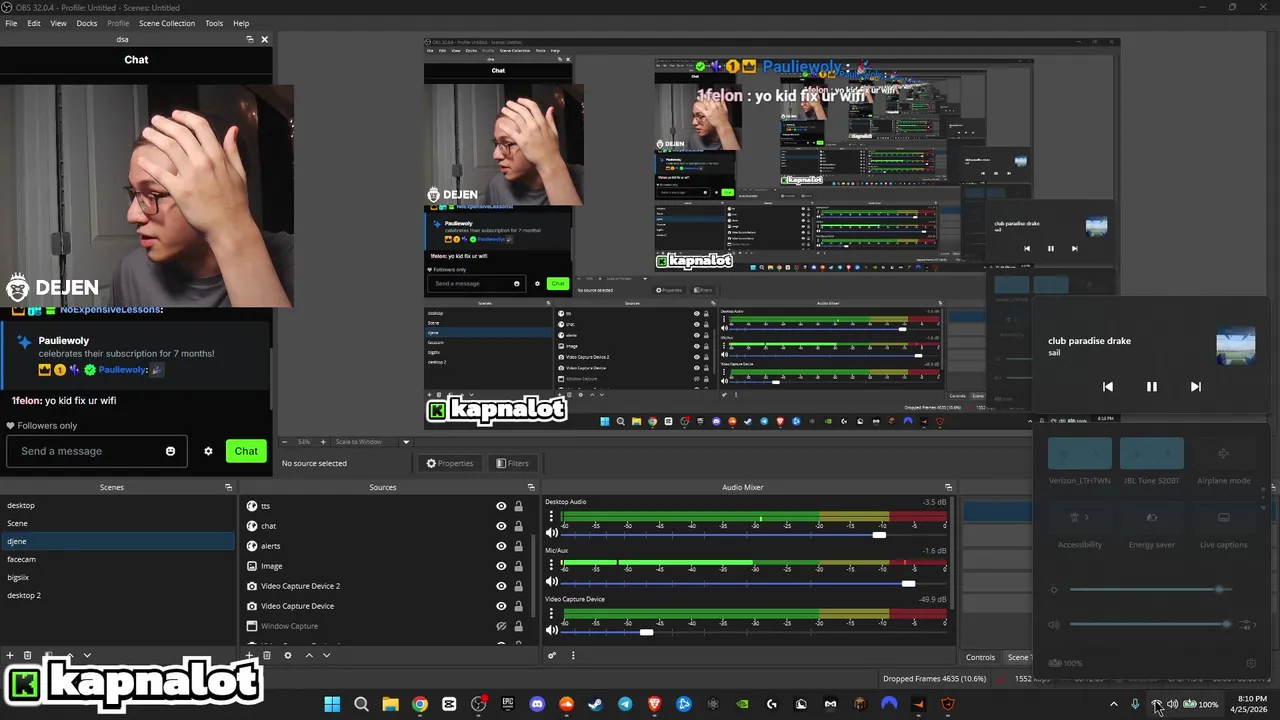Open the Audio Mixer bottom three-dot menu

pos(573,656)
